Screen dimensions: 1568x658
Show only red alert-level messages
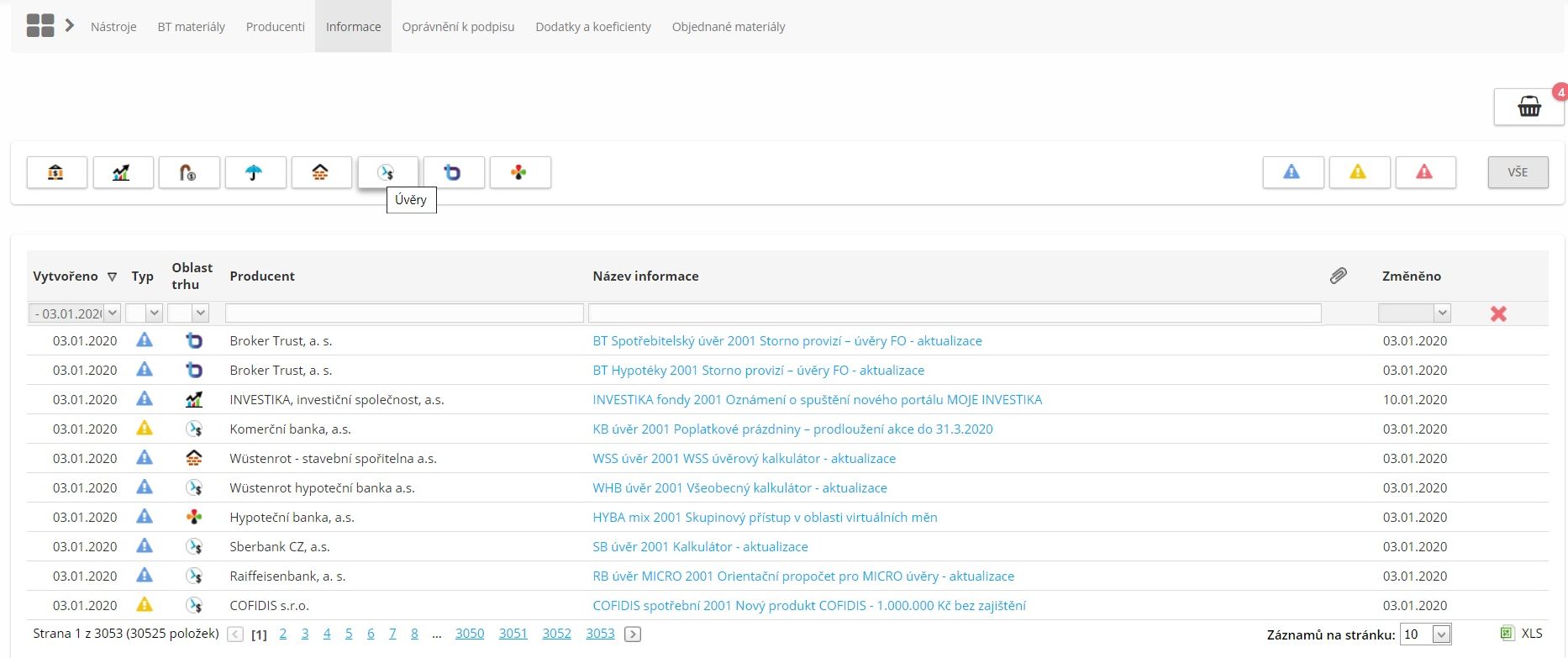click(1425, 172)
